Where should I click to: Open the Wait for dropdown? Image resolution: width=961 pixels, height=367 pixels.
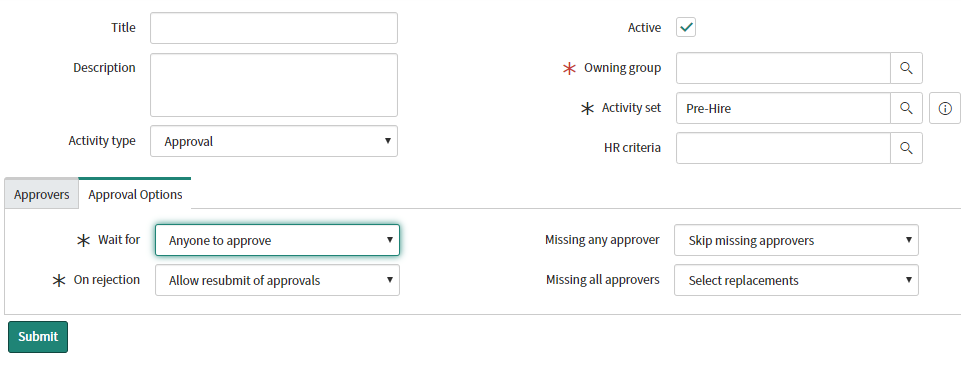(277, 240)
